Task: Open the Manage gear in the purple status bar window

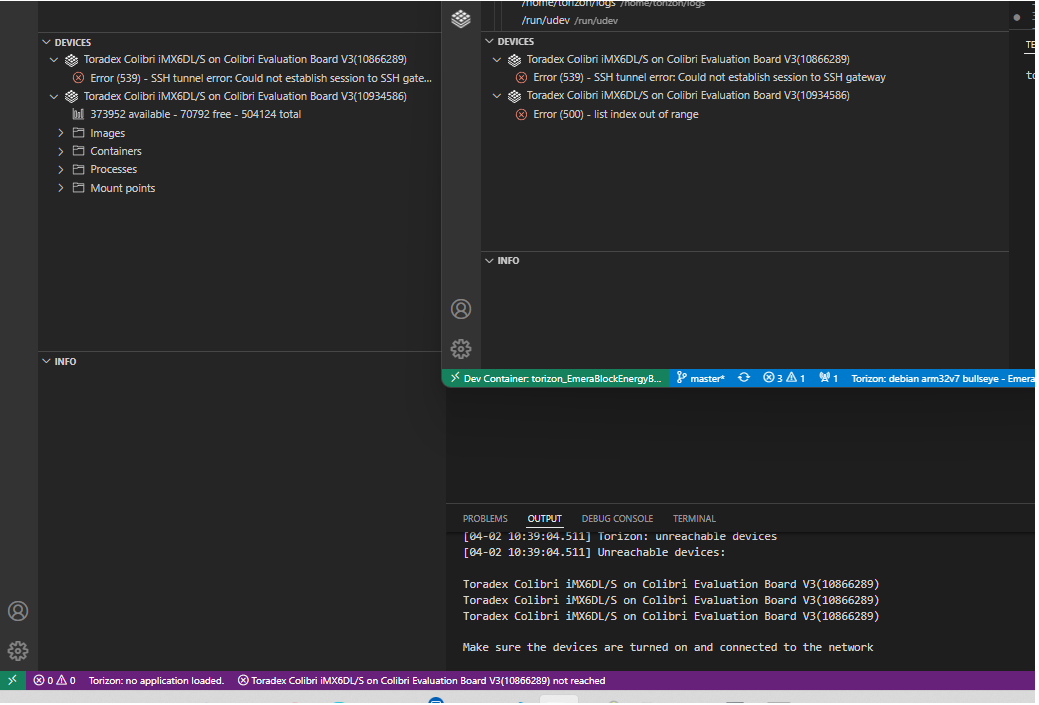Action: click(x=18, y=651)
